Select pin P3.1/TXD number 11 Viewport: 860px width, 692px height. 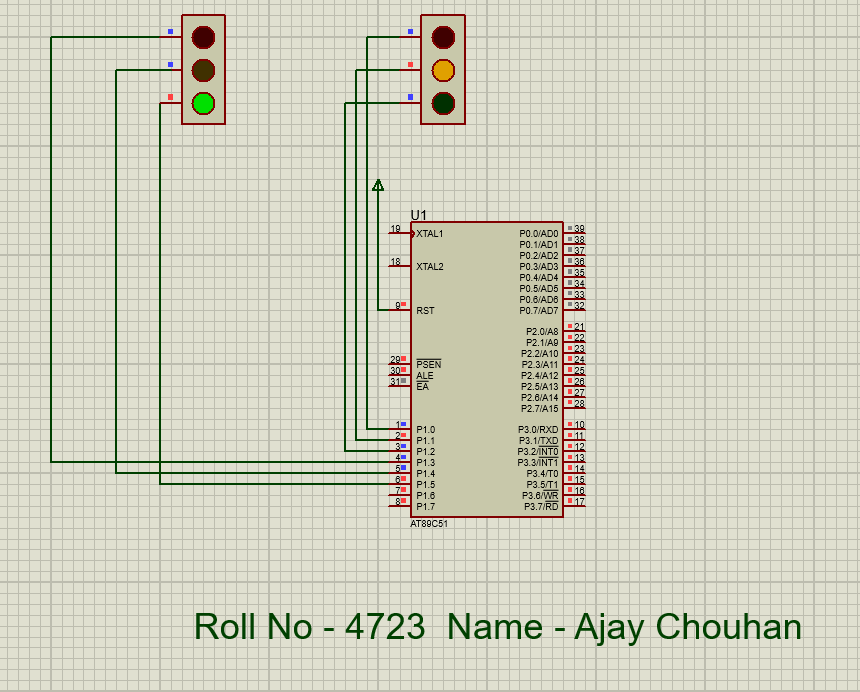pyautogui.click(x=575, y=439)
